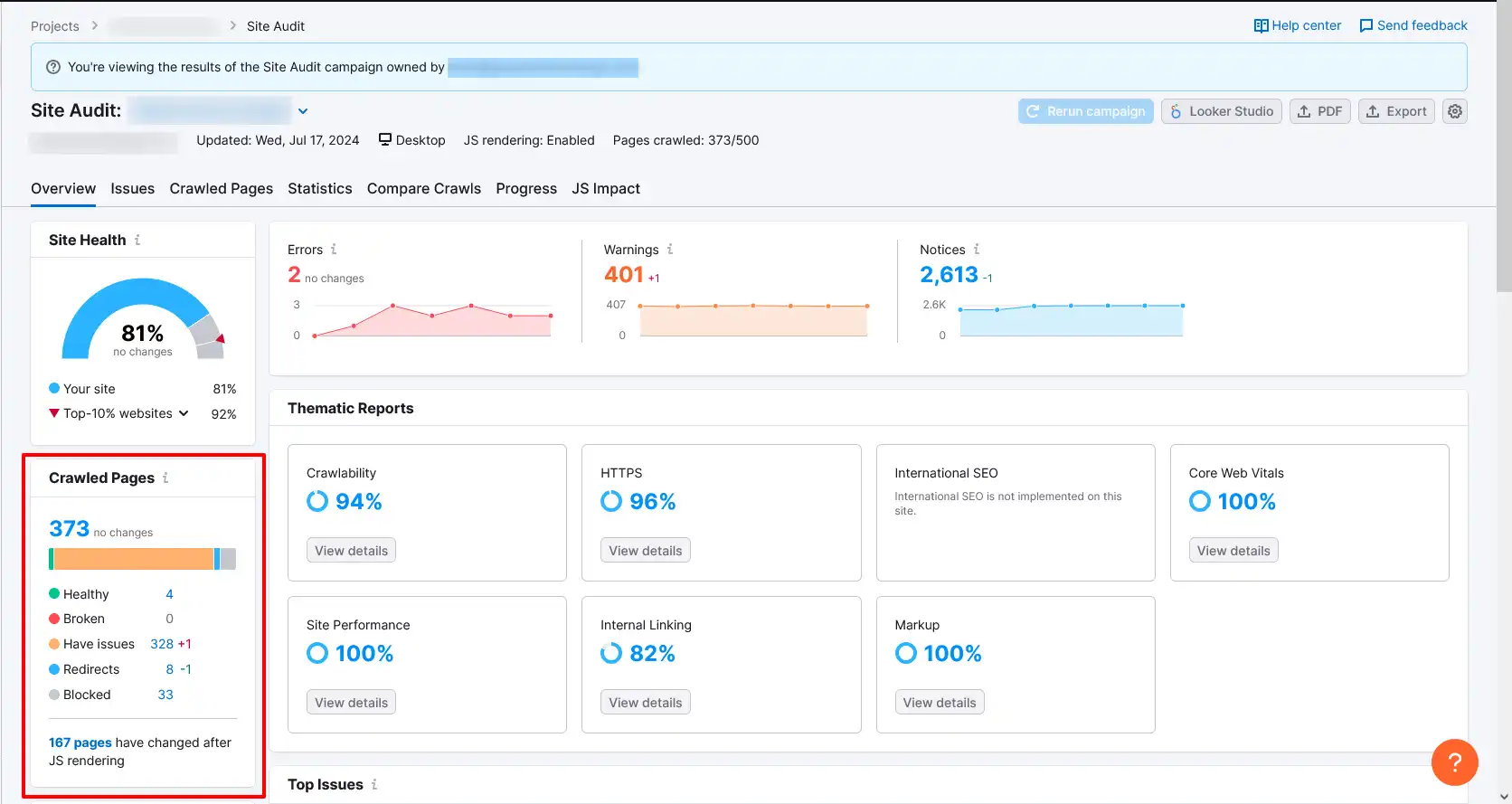The height and width of the screenshot is (804, 1512).
Task: Open the Progress tab
Action: (x=526, y=188)
